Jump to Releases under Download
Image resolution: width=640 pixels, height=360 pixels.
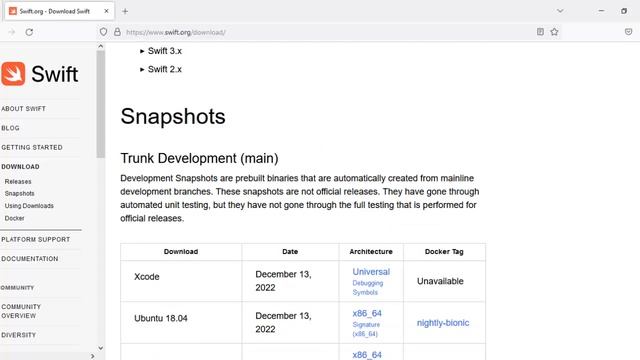point(18,182)
